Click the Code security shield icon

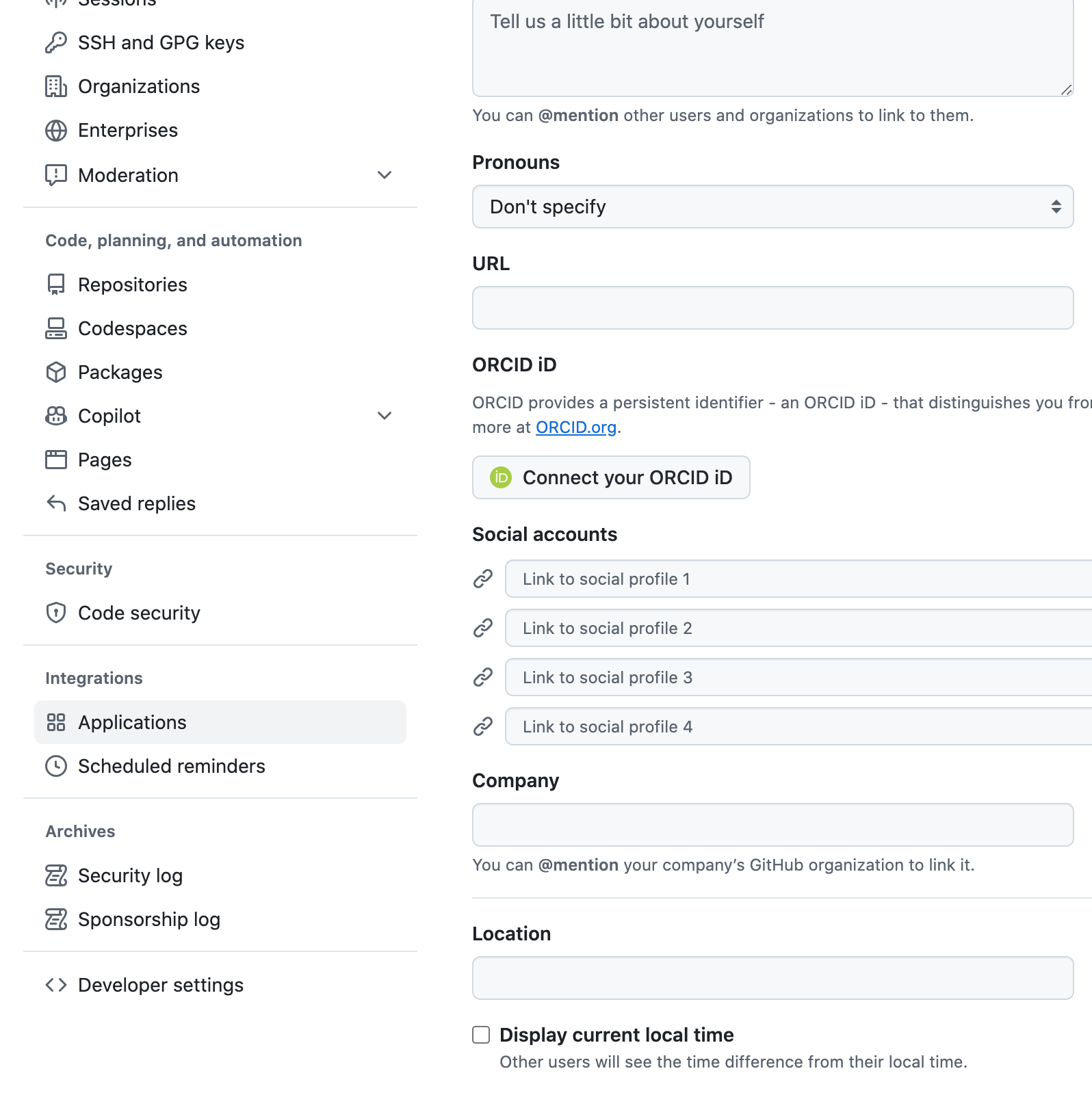(56, 613)
